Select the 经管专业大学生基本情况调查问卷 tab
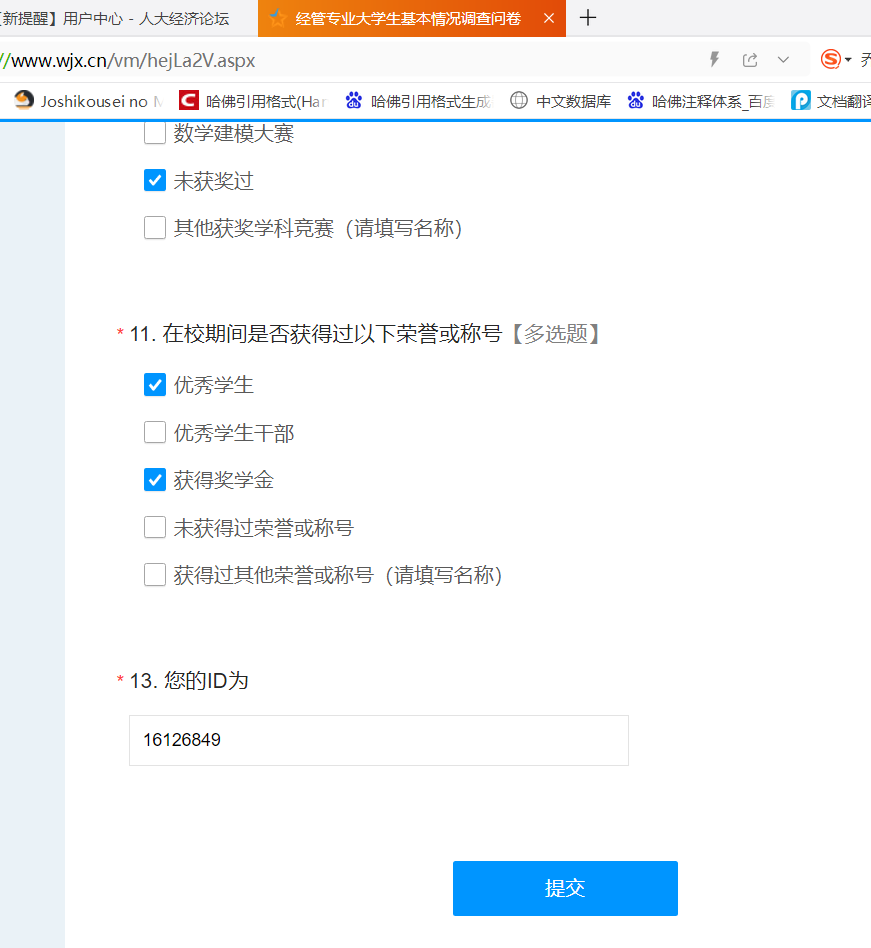The image size is (871, 948). [x=412, y=18]
